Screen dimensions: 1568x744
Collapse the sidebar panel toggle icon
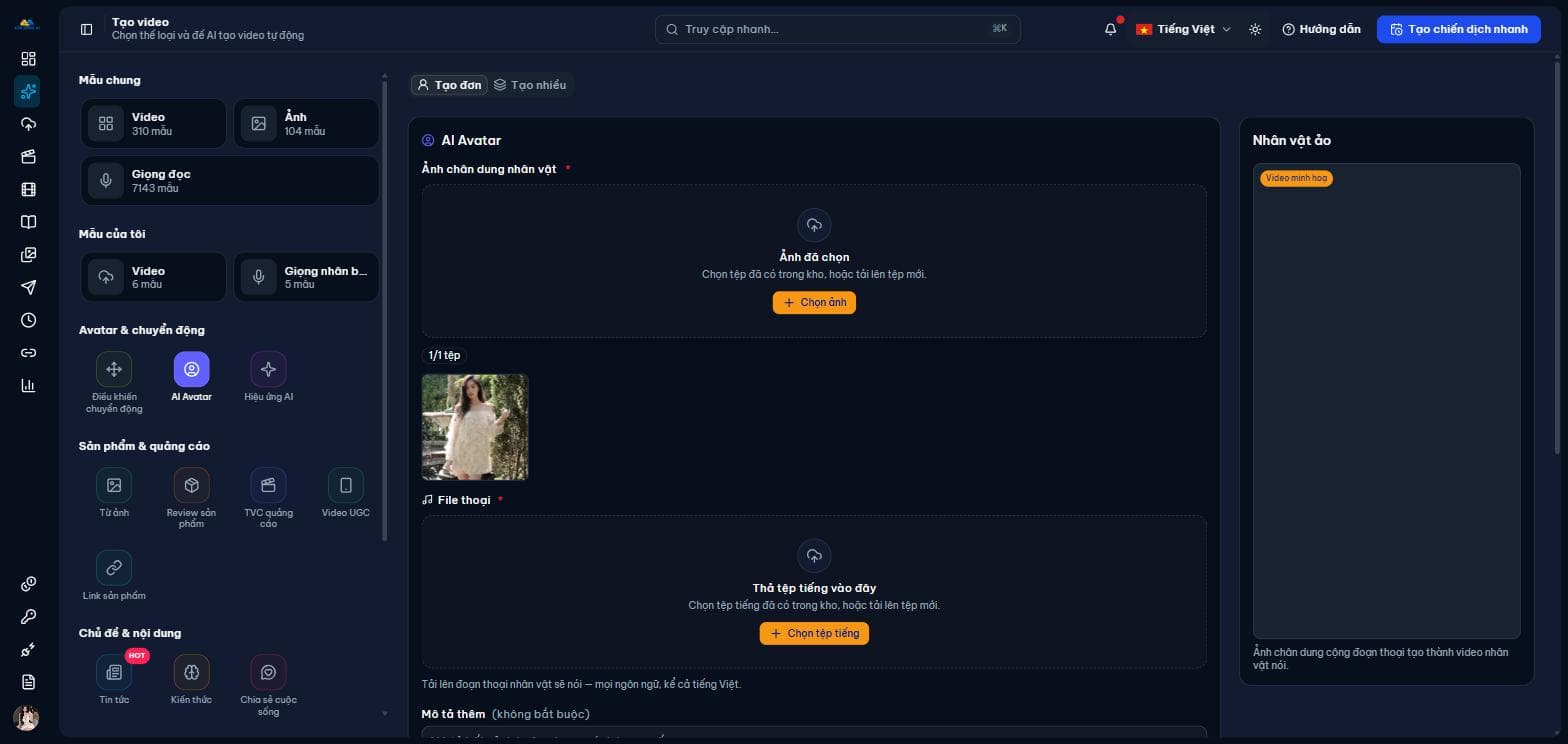(x=86, y=29)
